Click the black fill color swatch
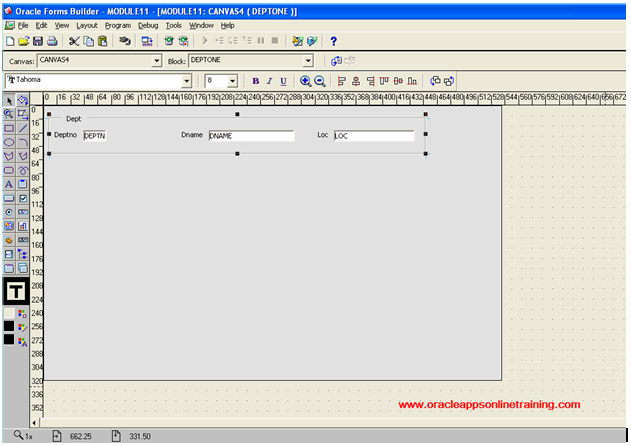Viewport: 631px width, 446px height. (9, 326)
